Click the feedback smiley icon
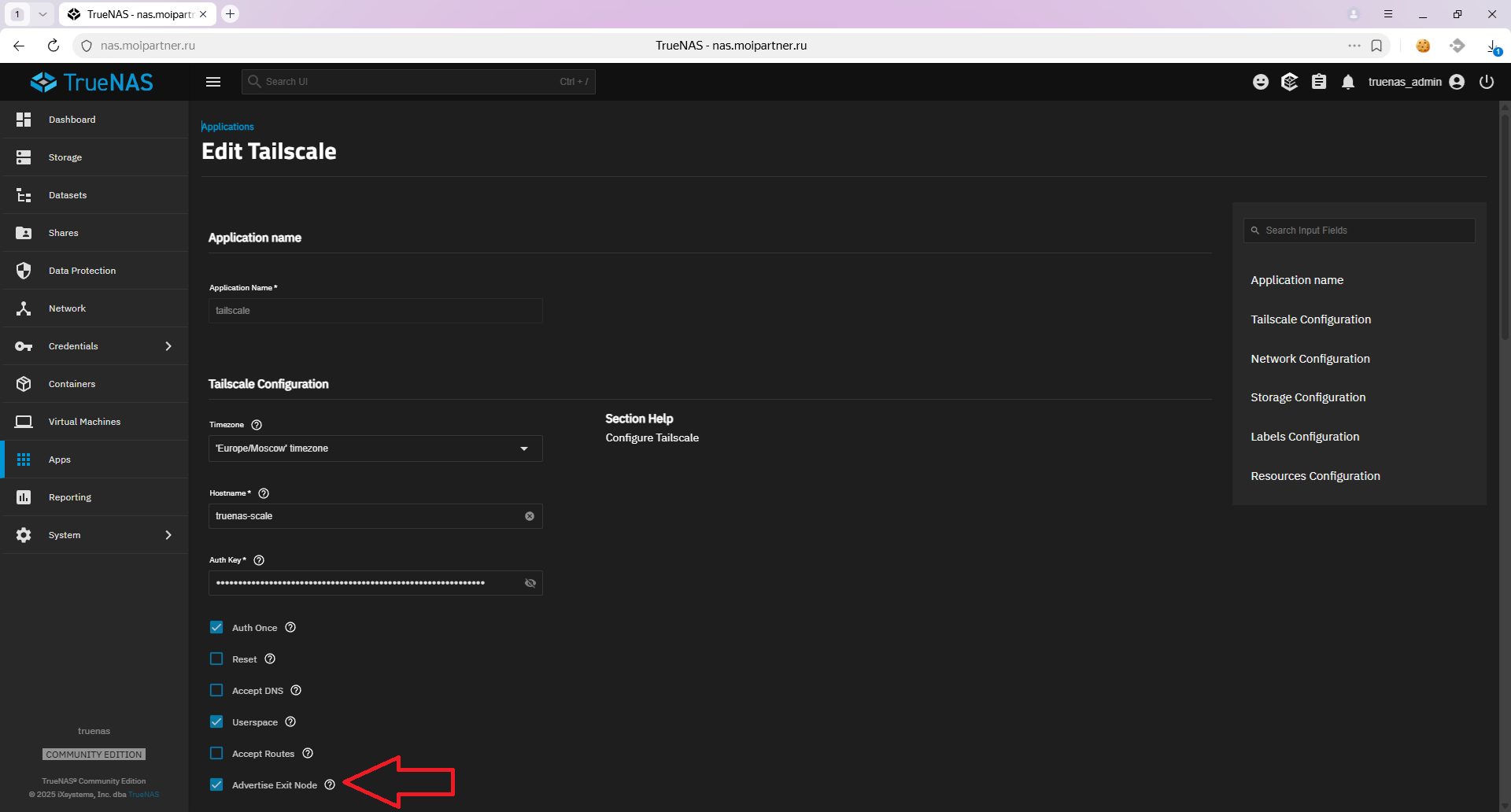 (x=1261, y=82)
